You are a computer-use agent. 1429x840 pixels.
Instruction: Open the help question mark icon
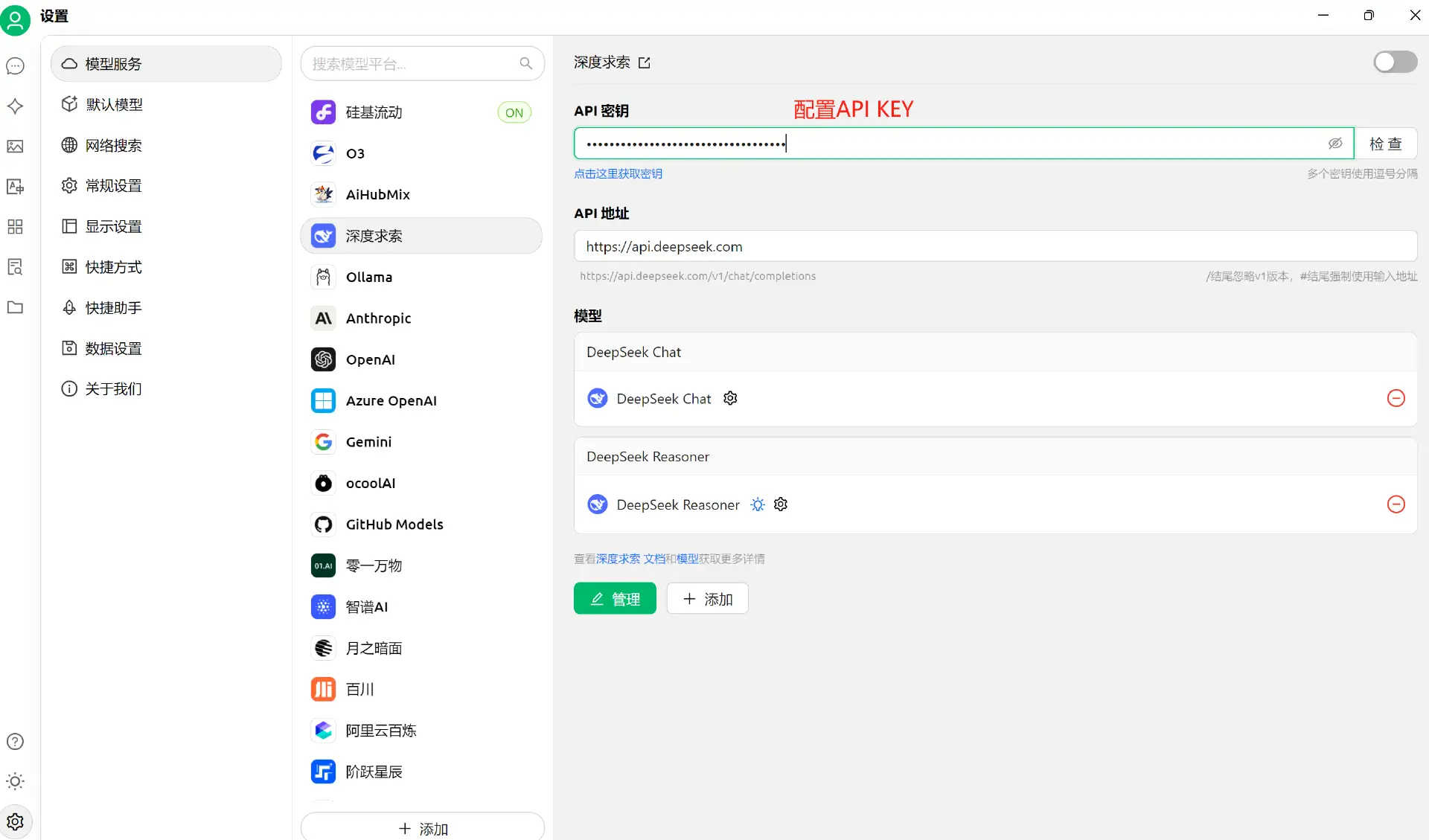(x=15, y=742)
